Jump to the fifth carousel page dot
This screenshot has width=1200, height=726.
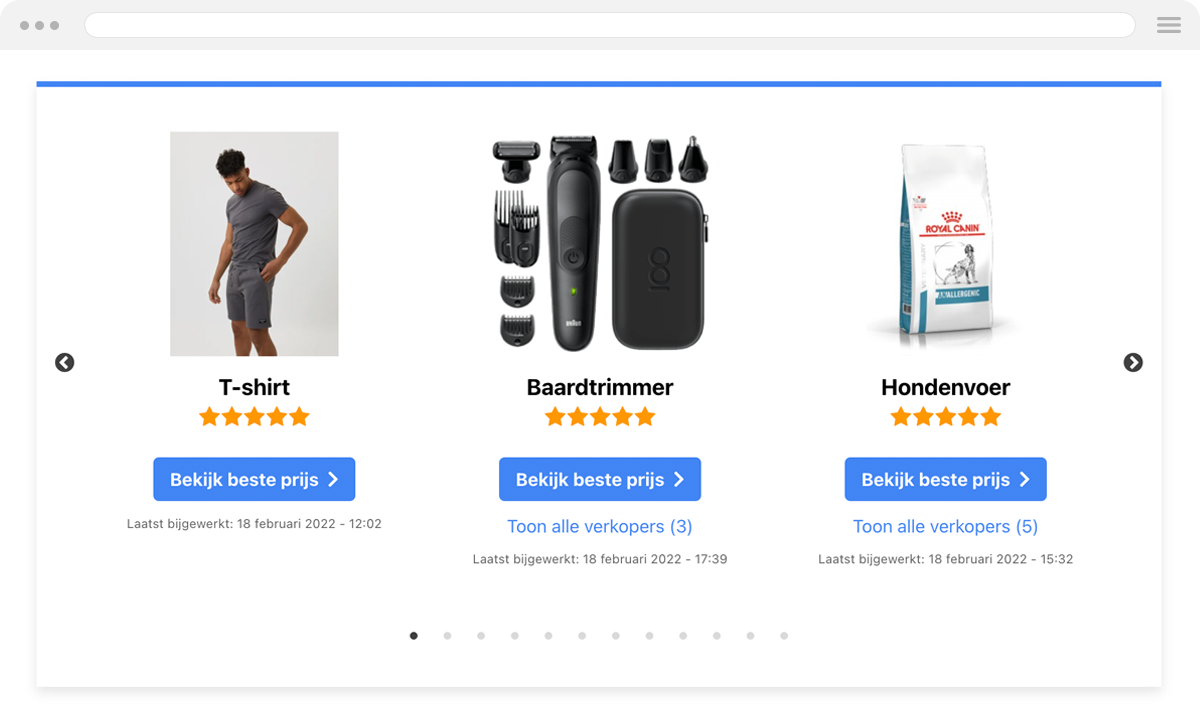click(x=549, y=635)
